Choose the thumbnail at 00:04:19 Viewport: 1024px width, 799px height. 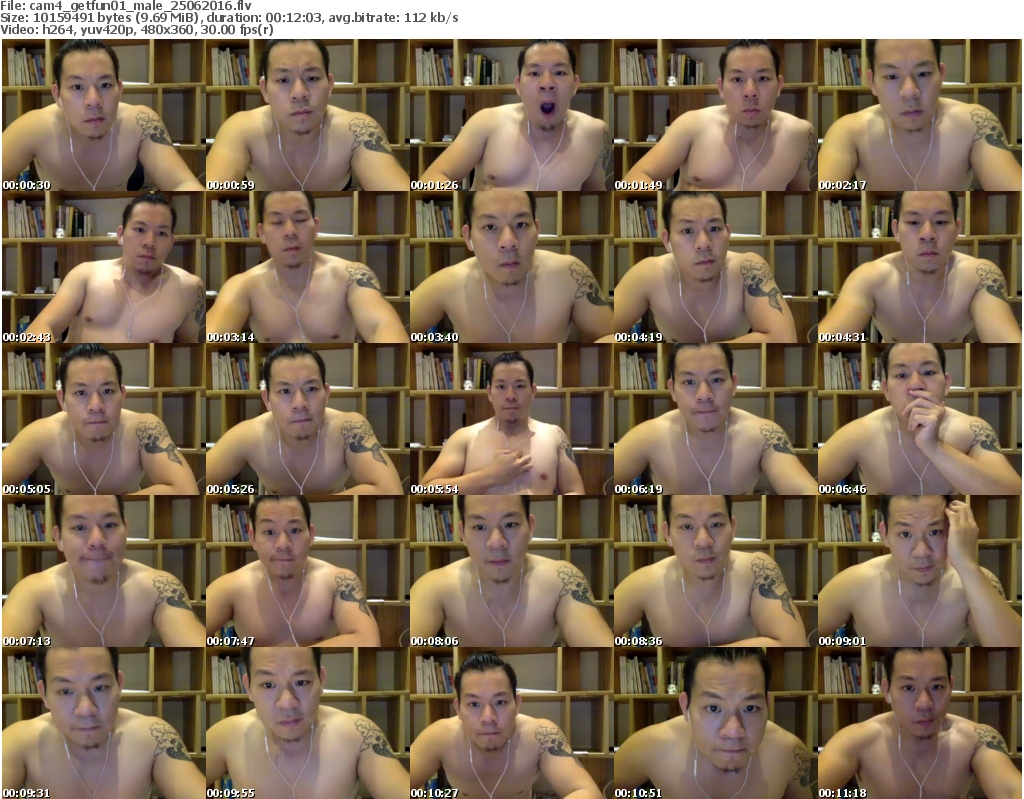click(715, 267)
